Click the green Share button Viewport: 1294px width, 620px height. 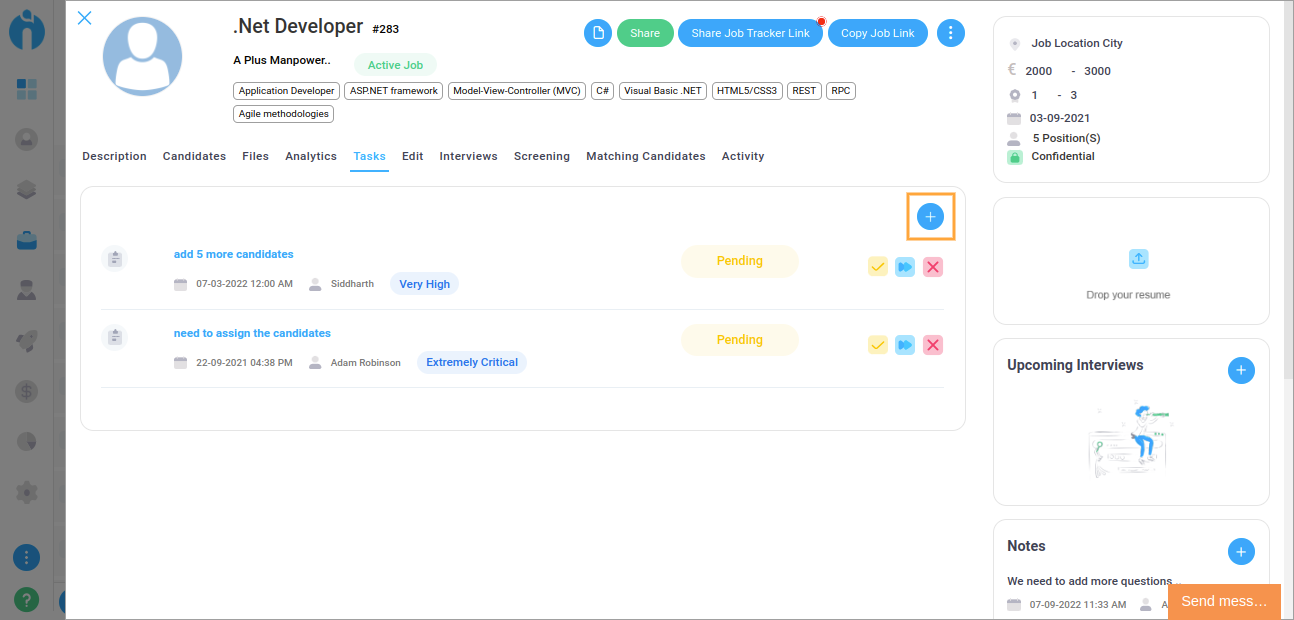click(645, 33)
